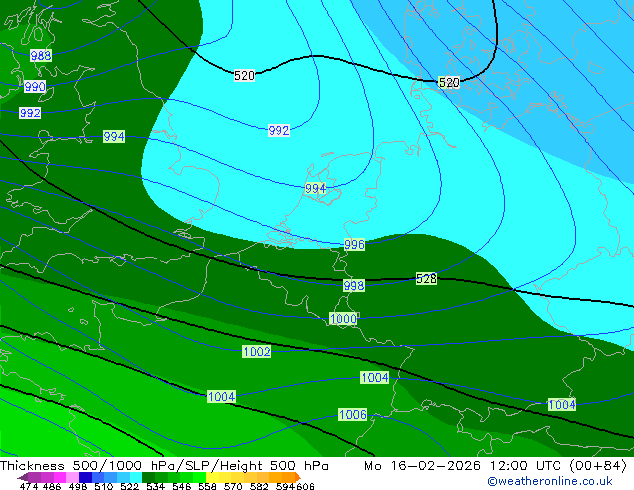The height and width of the screenshot is (490, 634).
Task: Click the legend value 546
Action: (182, 486)
